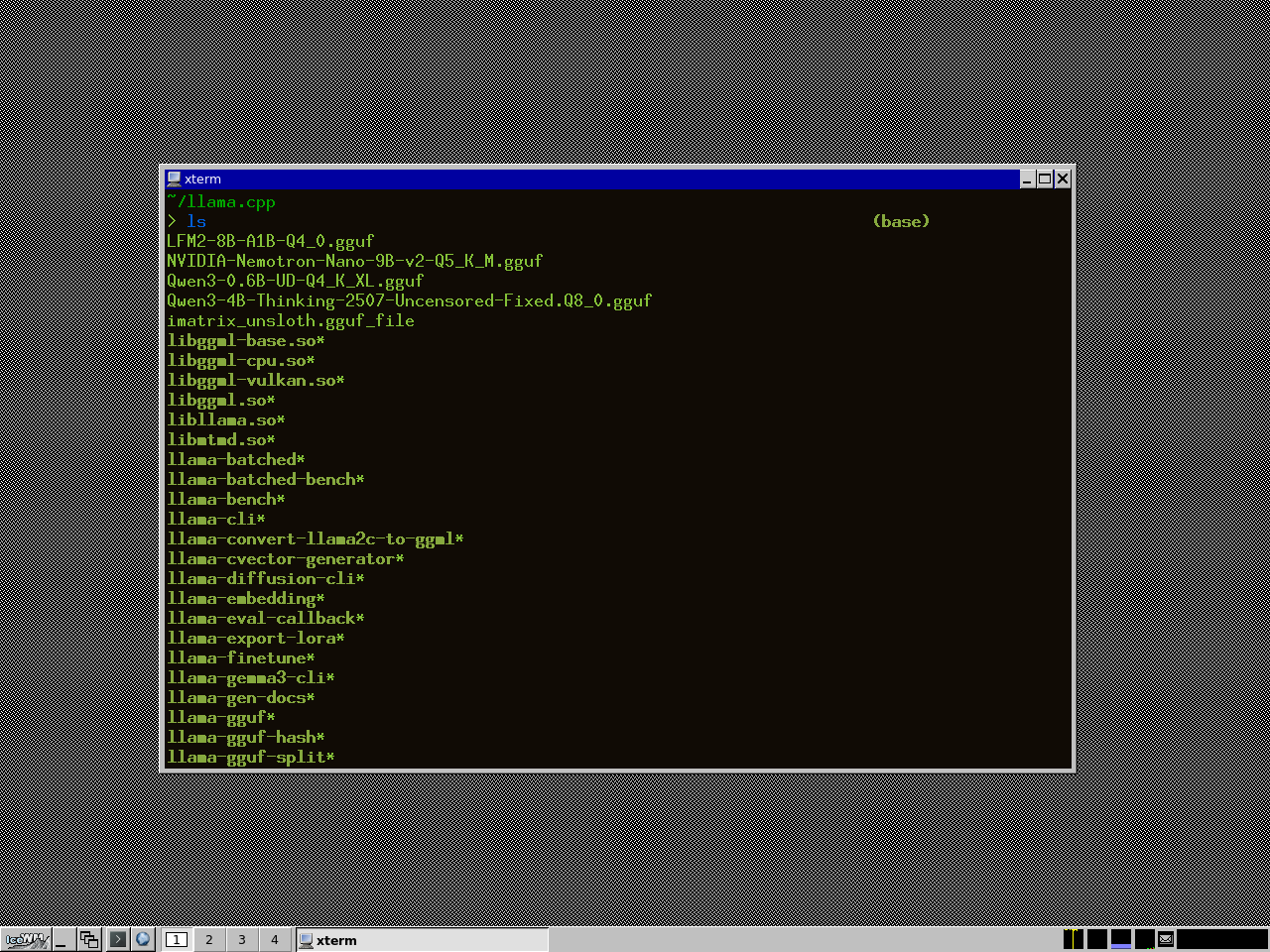
Task: Open the window list taskbar icon
Action: (89, 939)
